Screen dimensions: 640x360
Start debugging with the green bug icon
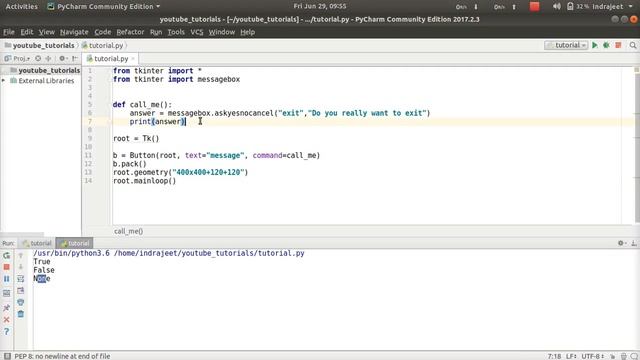(x=607, y=45)
